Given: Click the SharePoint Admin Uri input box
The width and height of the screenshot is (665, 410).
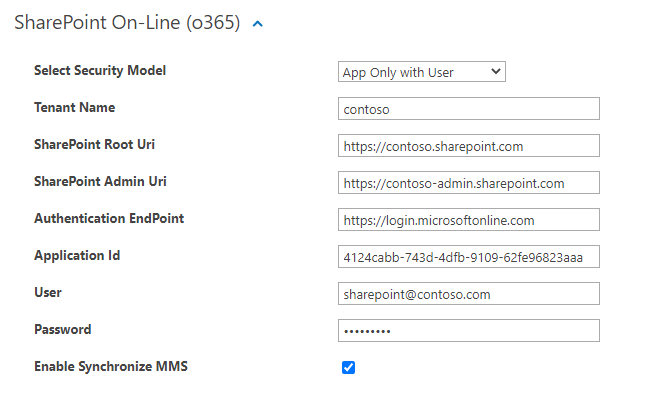Looking at the screenshot, I should [x=468, y=183].
